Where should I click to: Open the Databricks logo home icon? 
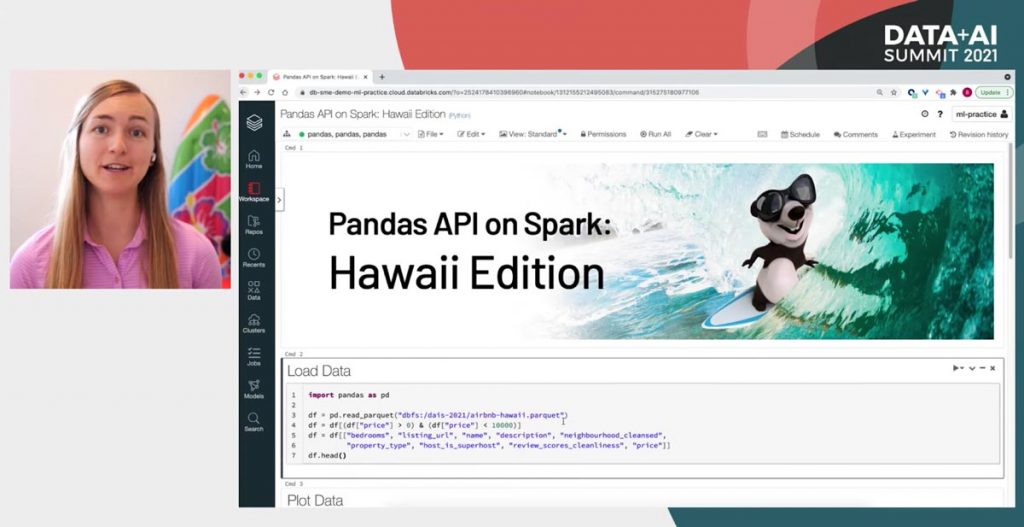[254, 122]
